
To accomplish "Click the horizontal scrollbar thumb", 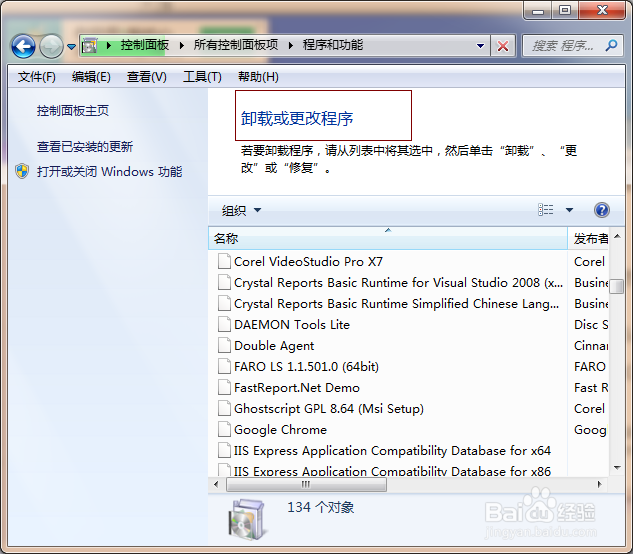I will click(x=306, y=484).
